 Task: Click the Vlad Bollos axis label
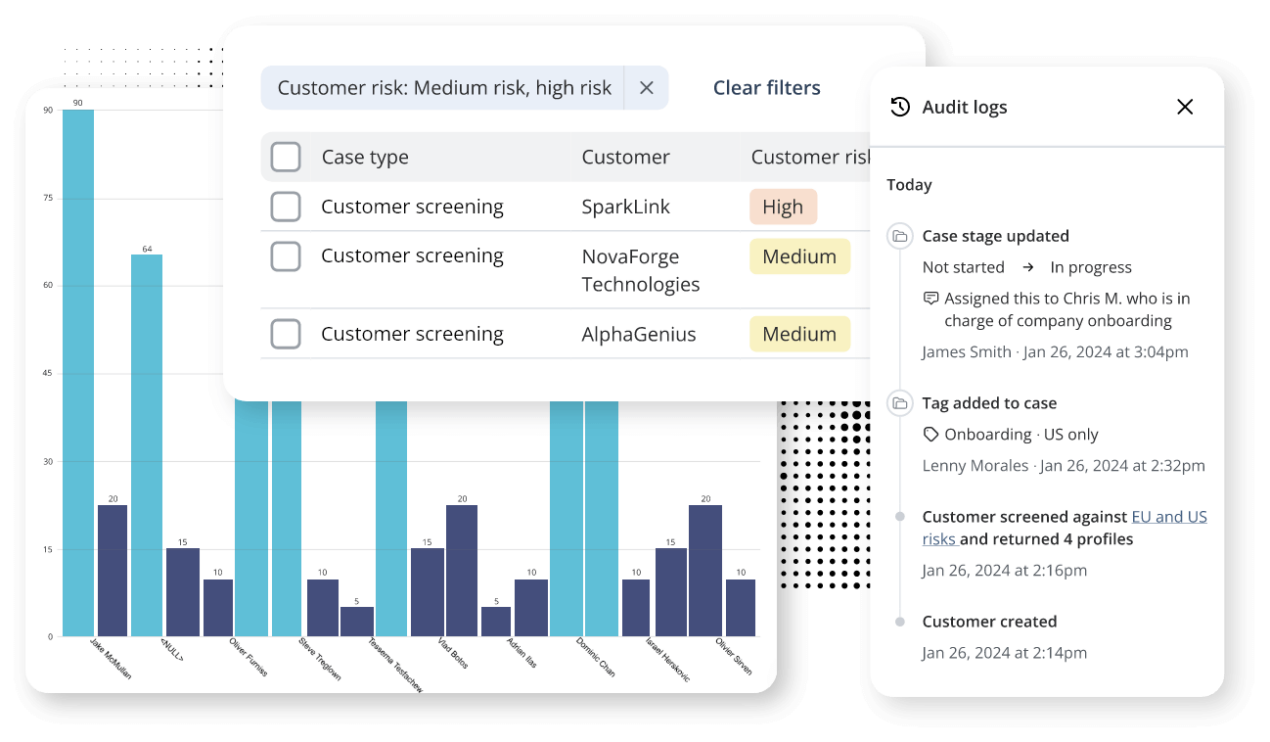click(452, 654)
